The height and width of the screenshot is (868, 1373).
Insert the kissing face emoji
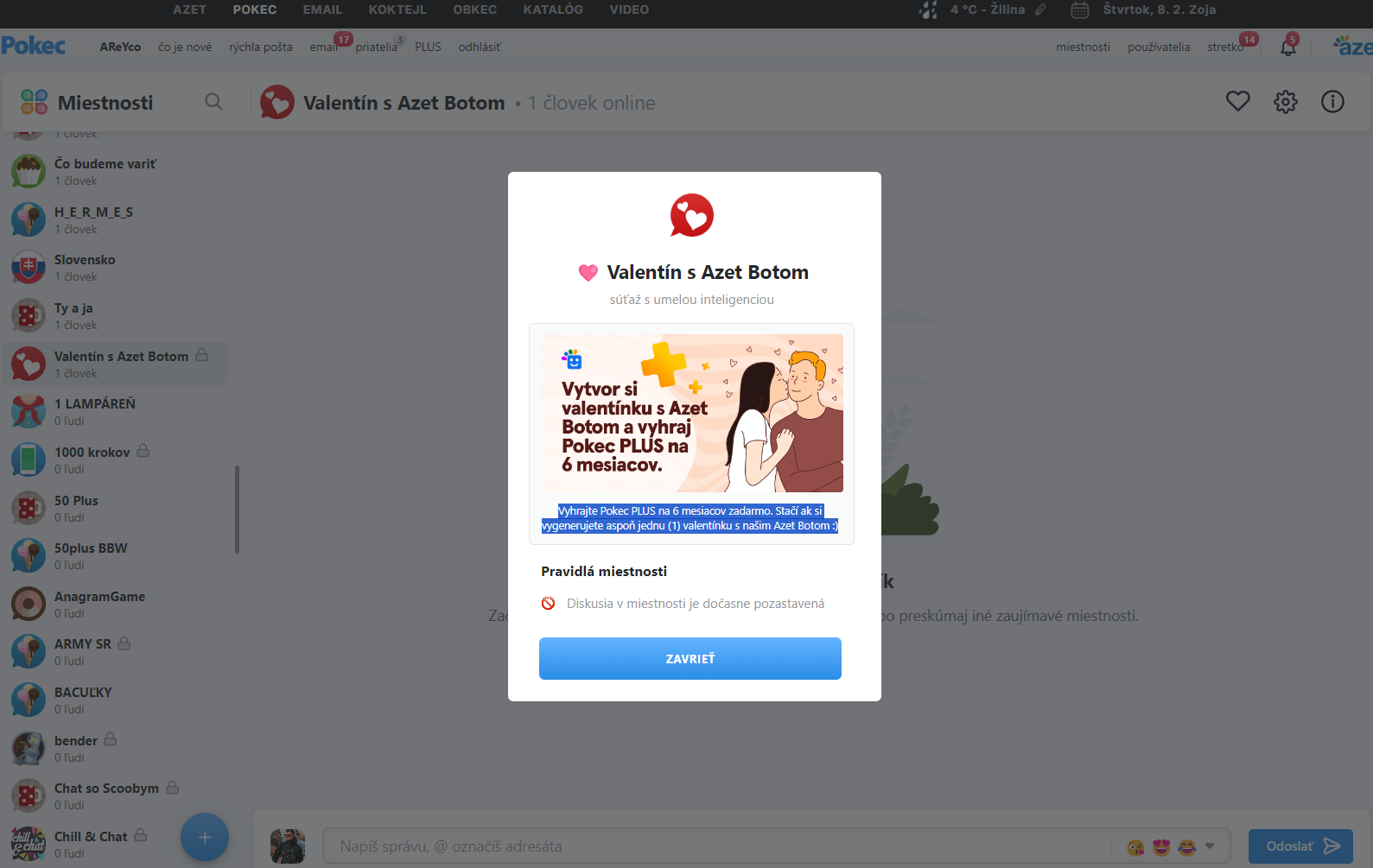click(x=1135, y=847)
